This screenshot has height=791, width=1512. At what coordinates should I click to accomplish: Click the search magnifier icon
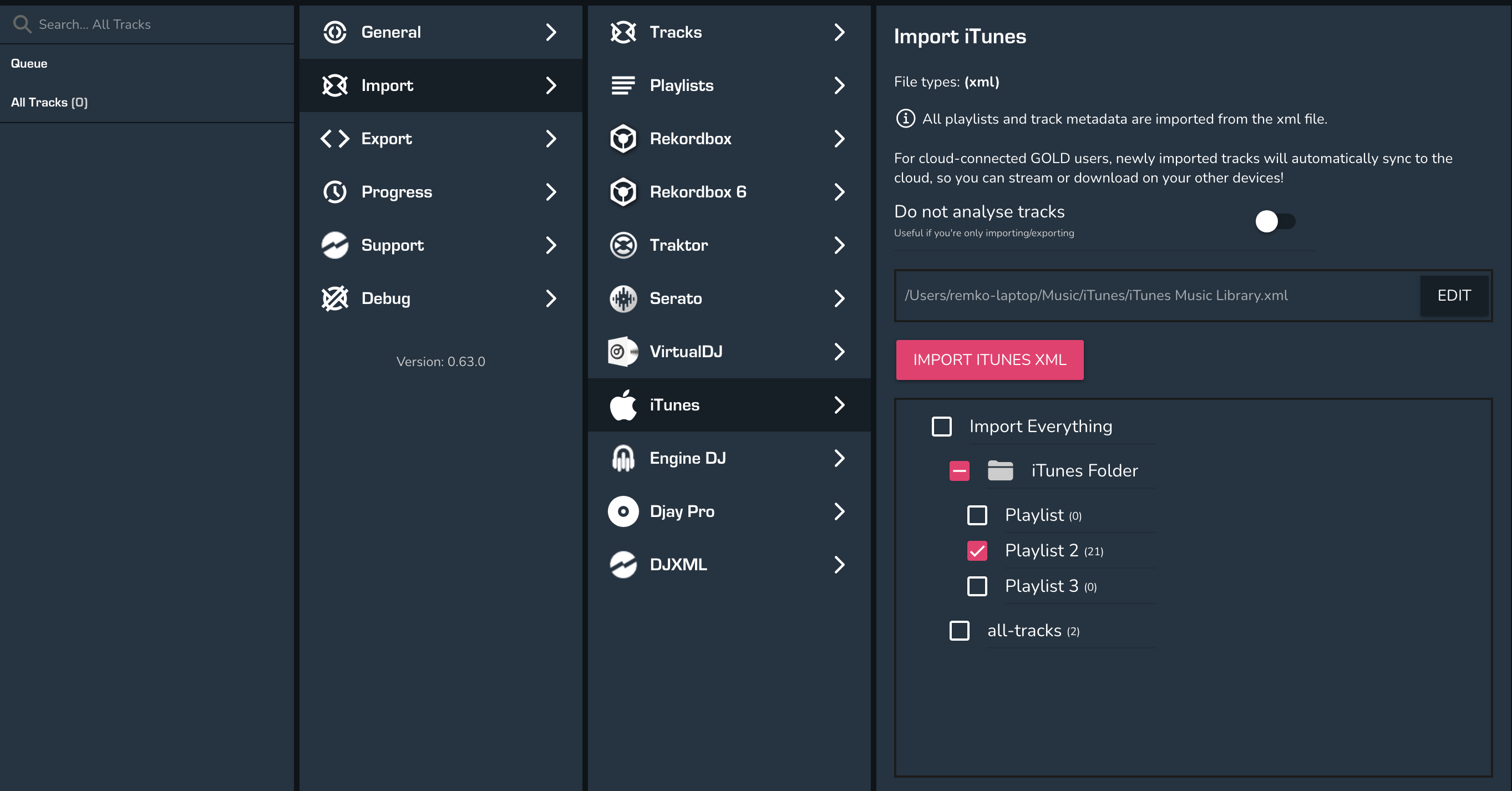click(22, 24)
